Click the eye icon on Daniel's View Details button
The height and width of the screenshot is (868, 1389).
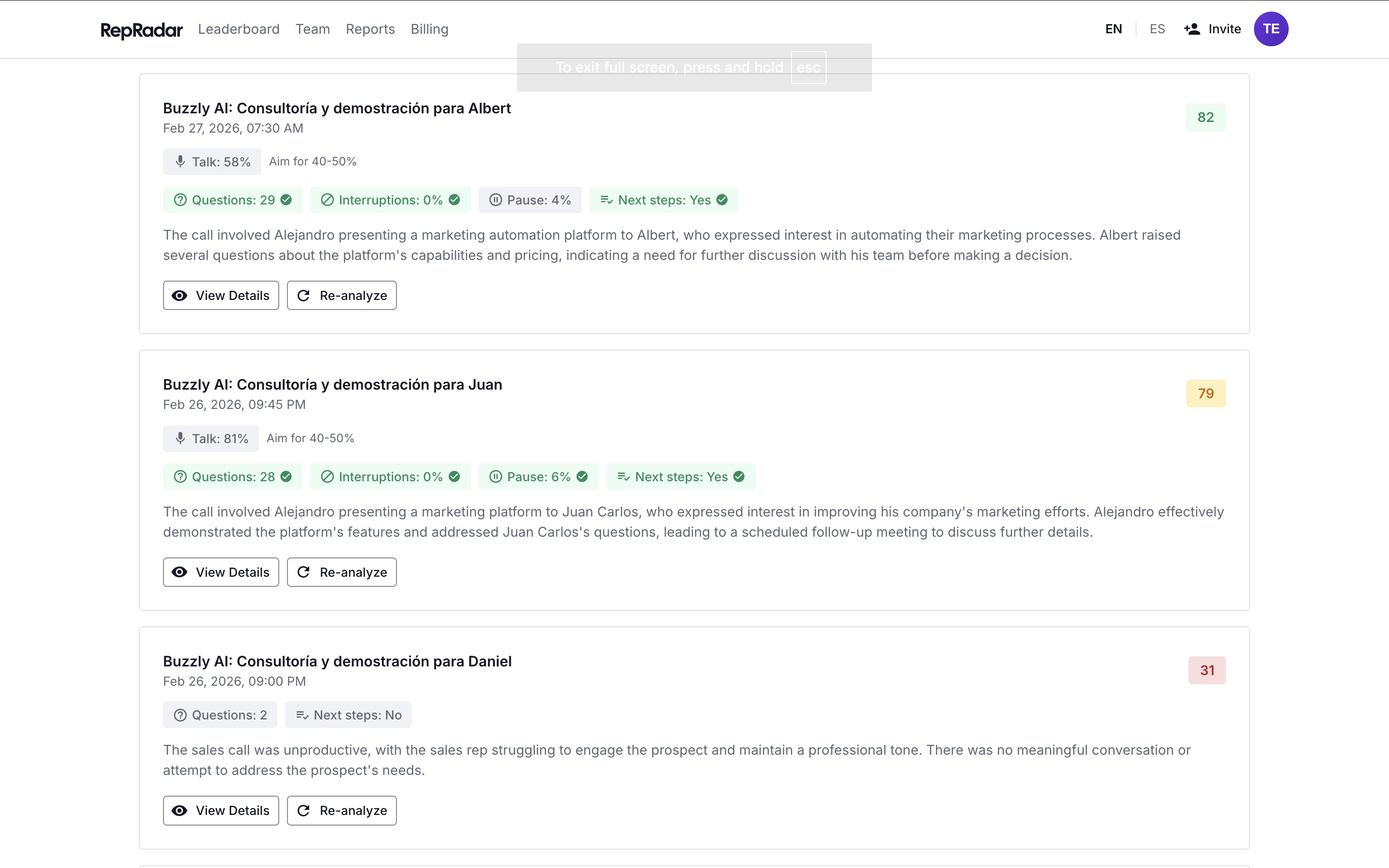point(179,810)
